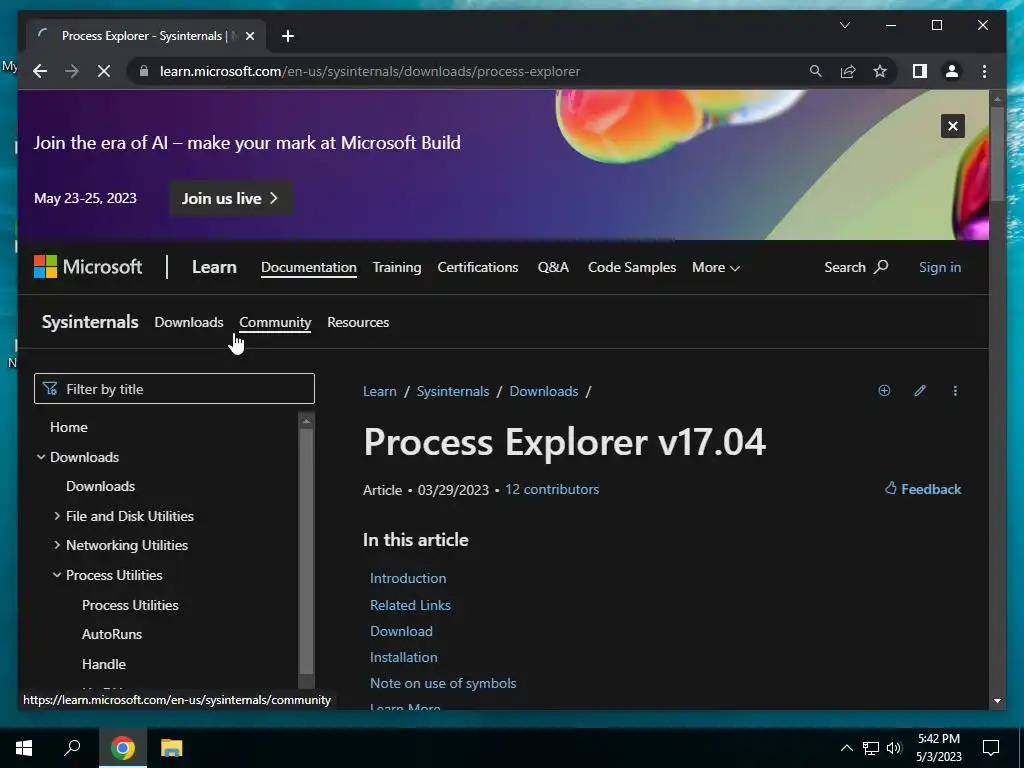This screenshot has height=768, width=1024.
Task: Open the article more-actions dots
Action: (x=955, y=391)
